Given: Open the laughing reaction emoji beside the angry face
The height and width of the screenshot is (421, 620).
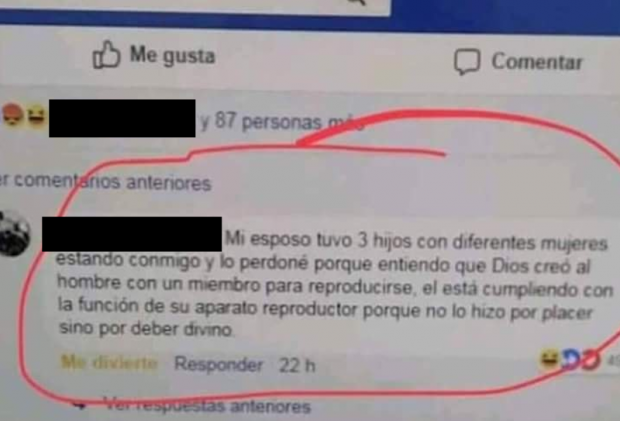Looking at the screenshot, I should click(x=36, y=116).
